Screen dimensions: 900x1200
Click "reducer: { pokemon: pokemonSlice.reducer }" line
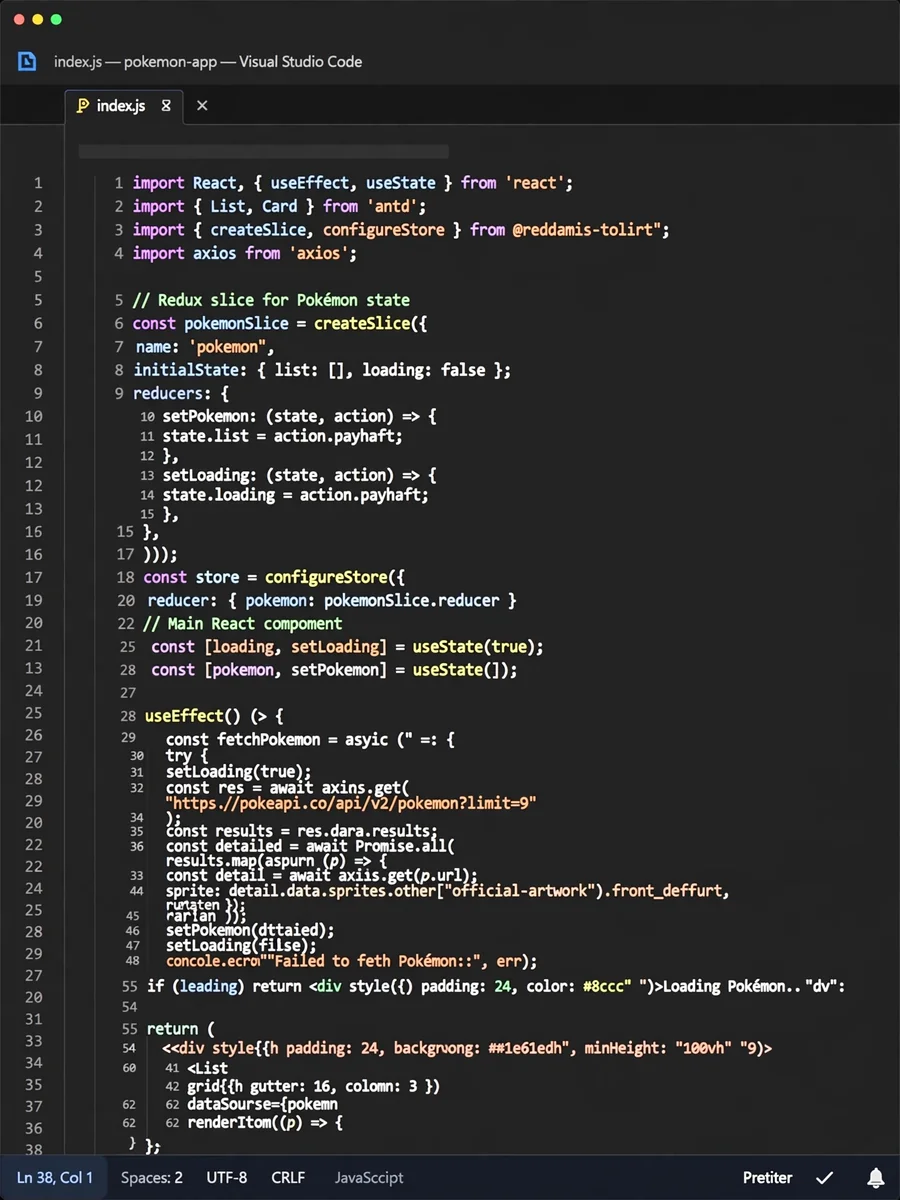click(x=332, y=600)
